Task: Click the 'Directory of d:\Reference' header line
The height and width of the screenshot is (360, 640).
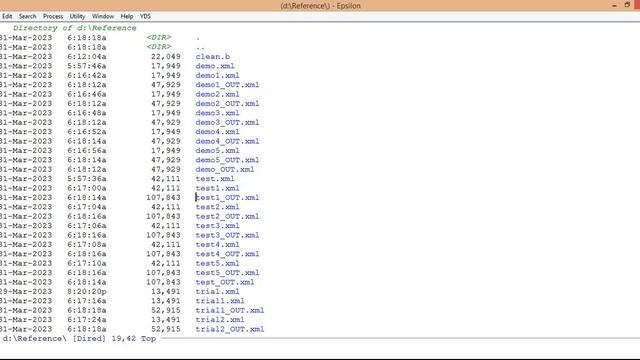Action: [x=75, y=28]
